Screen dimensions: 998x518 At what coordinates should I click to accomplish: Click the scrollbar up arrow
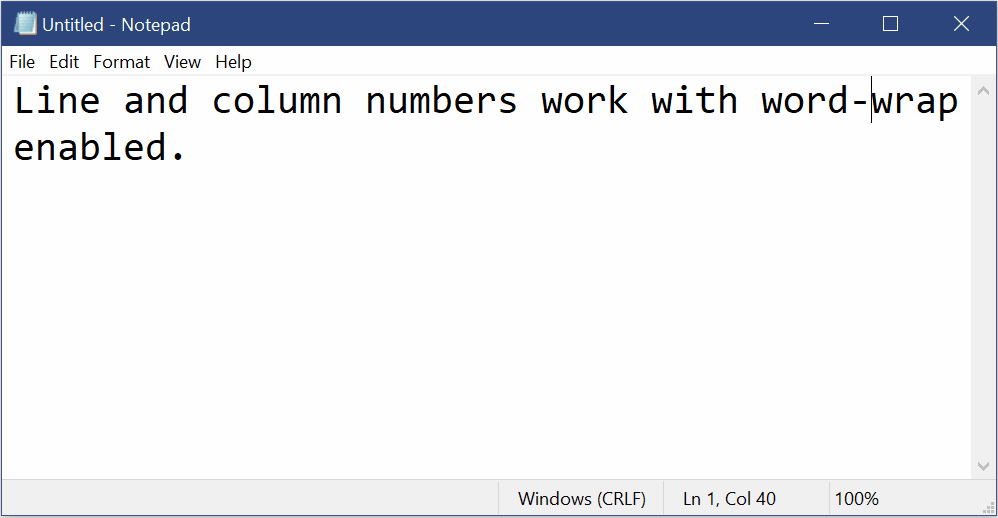pos(981,87)
